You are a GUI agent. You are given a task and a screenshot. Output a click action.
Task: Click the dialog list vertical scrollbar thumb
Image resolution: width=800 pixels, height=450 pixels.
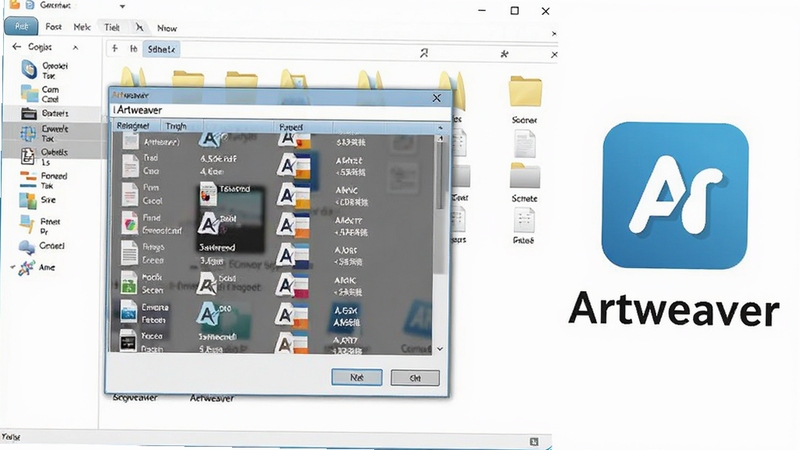(x=440, y=176)
